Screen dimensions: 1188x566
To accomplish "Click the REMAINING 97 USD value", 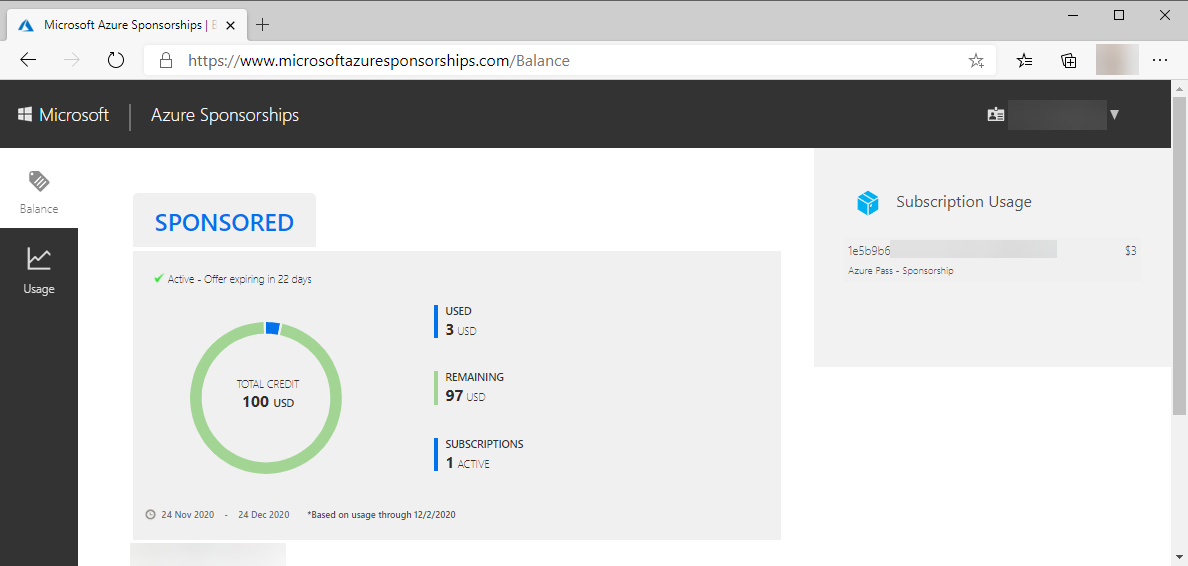I will point(465,396).
